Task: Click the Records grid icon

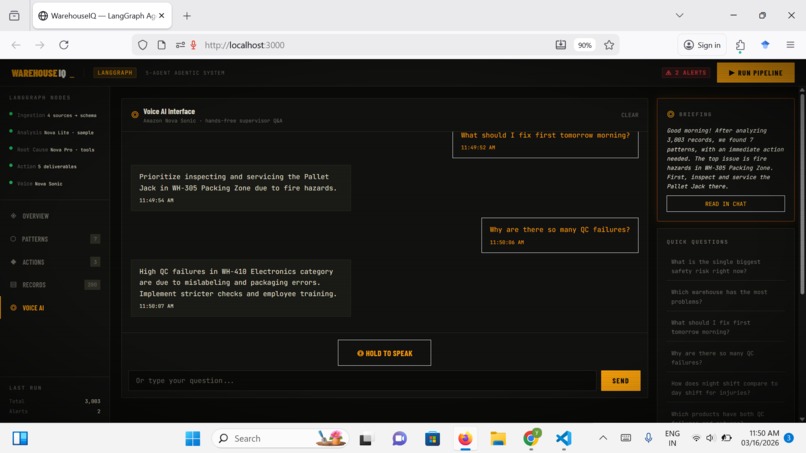Action: click(13, 285)
